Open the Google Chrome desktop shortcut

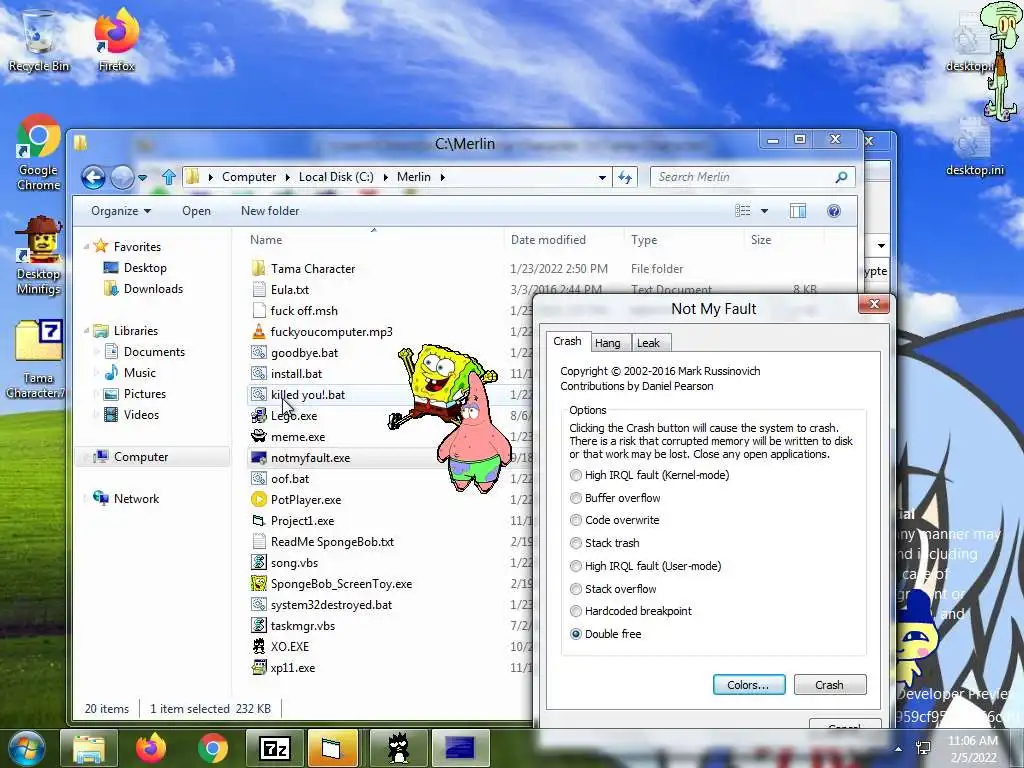pos(39,153)
